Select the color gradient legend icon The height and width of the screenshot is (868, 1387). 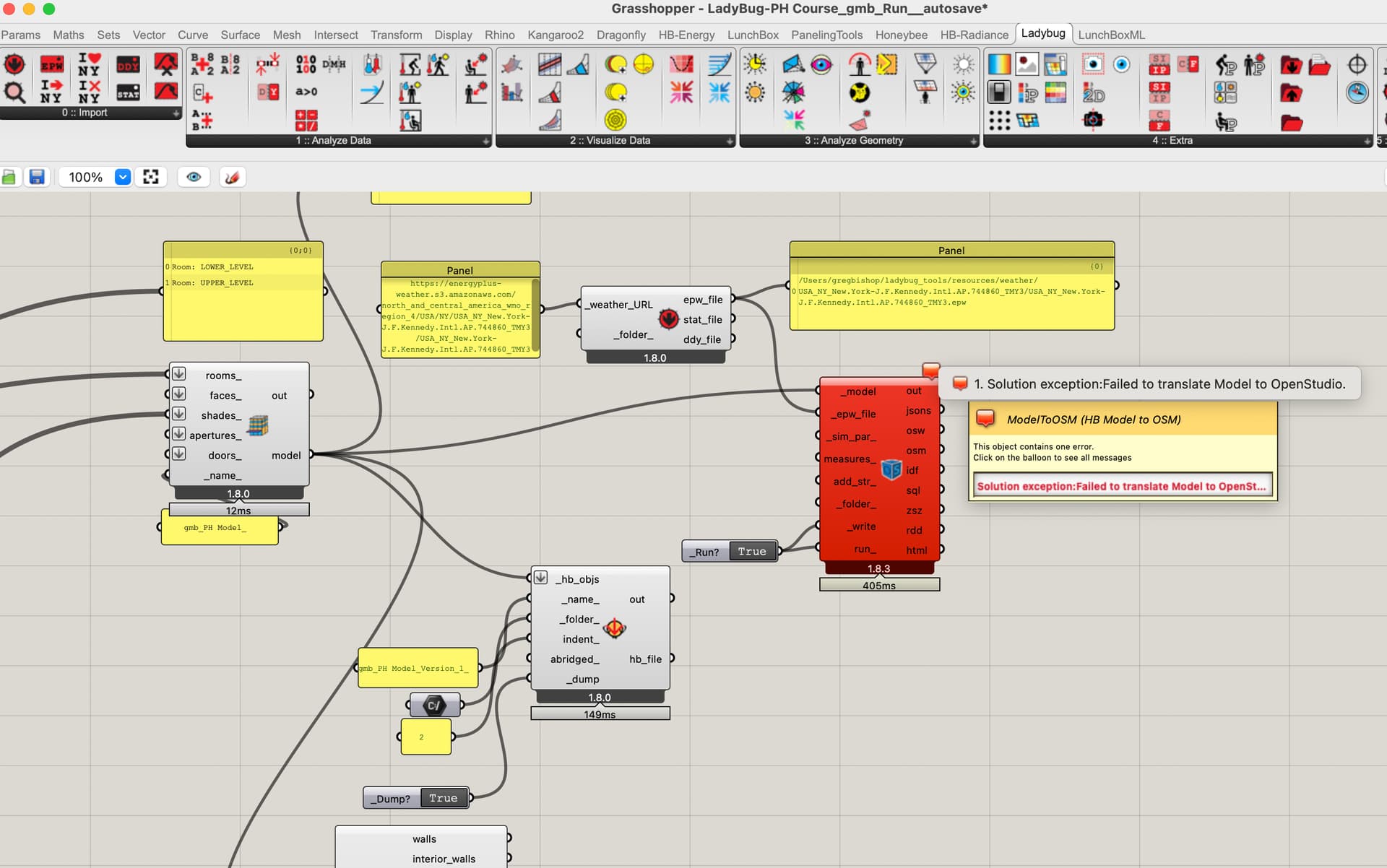[x=999, y=64]
